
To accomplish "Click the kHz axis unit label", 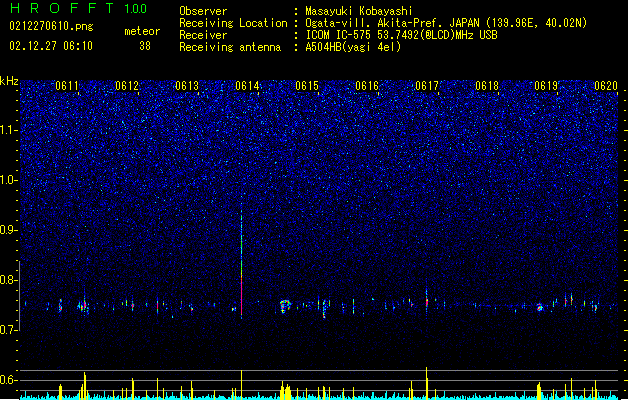I will click(x=9, y=81).
